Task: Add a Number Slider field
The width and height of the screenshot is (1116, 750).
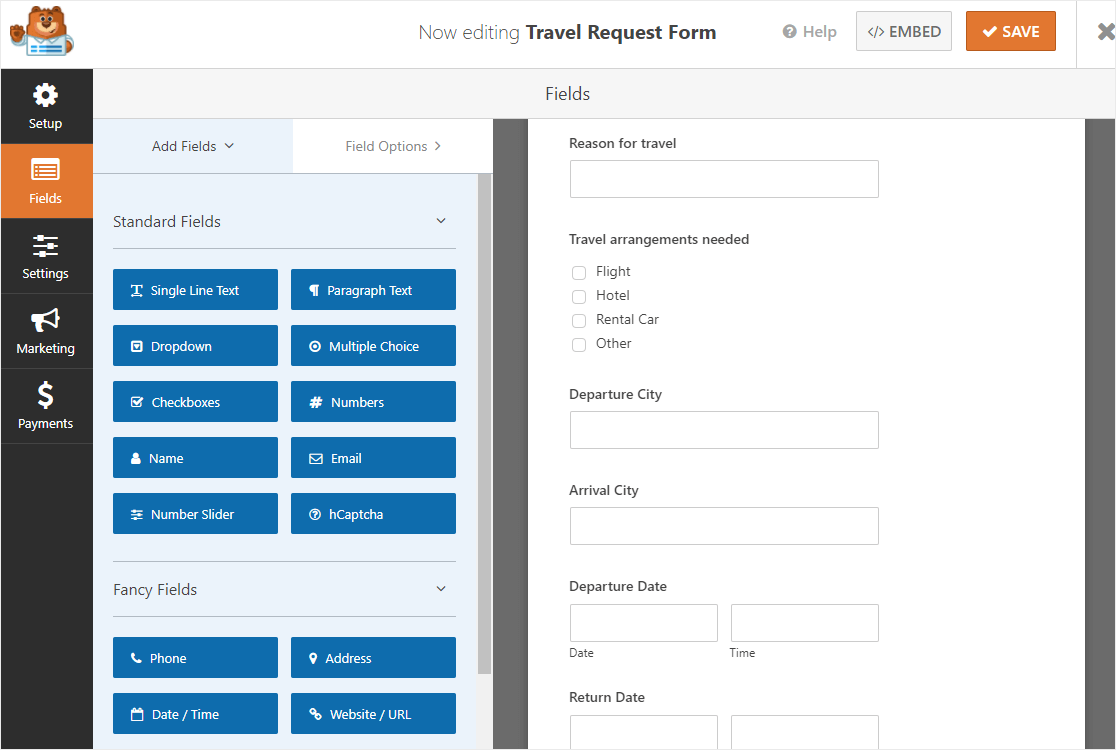Action: [195, 514]
